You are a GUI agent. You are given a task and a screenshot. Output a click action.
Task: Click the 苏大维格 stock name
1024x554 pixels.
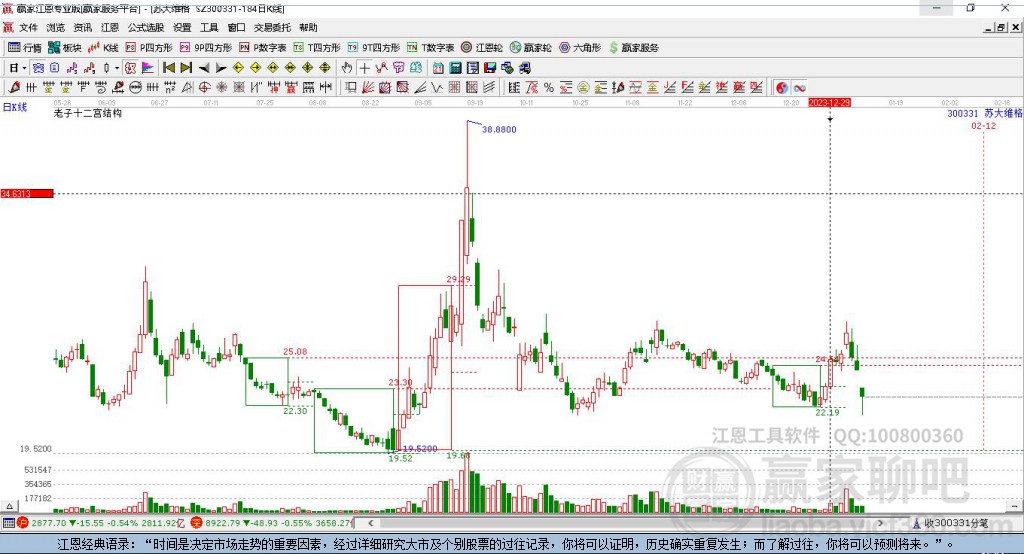(x=1003, y=113)
